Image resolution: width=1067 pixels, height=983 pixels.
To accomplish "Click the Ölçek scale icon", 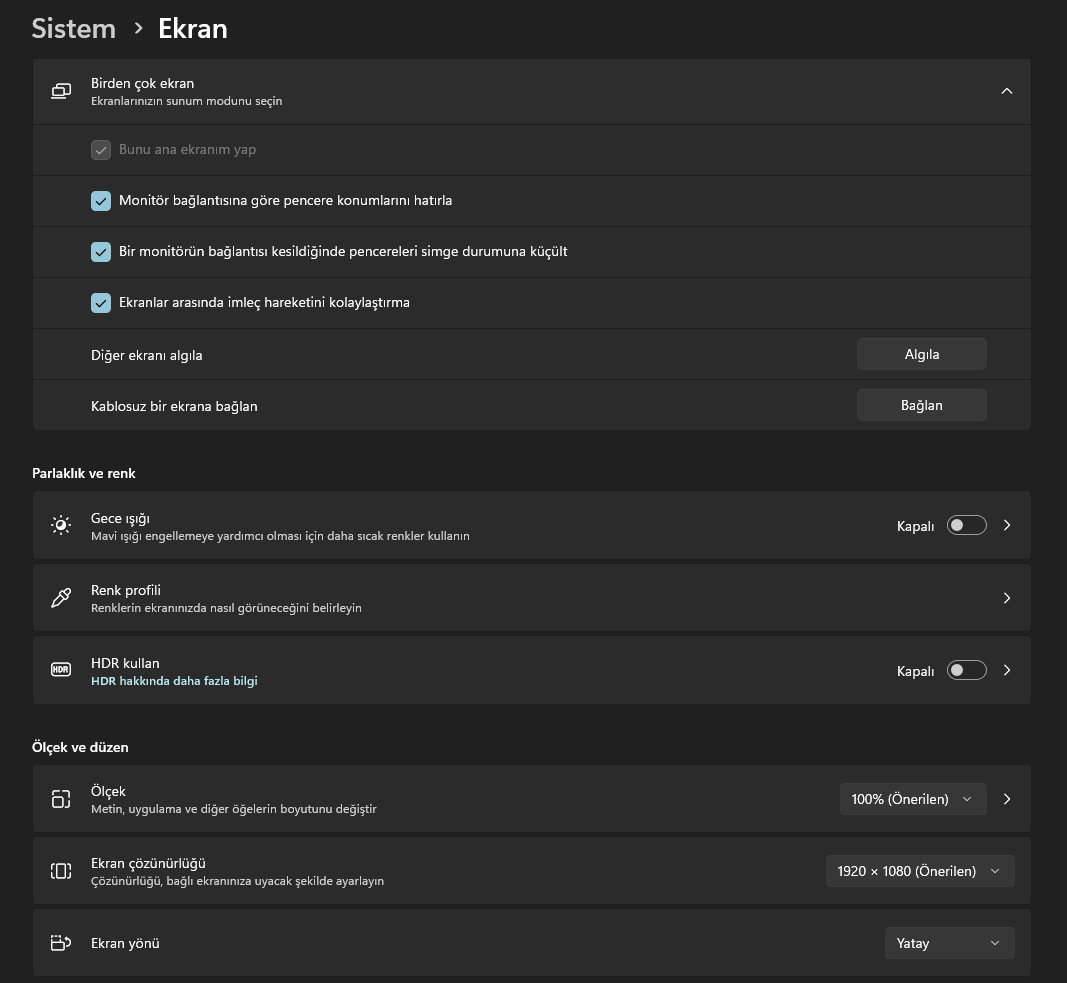I will [61, 799].
